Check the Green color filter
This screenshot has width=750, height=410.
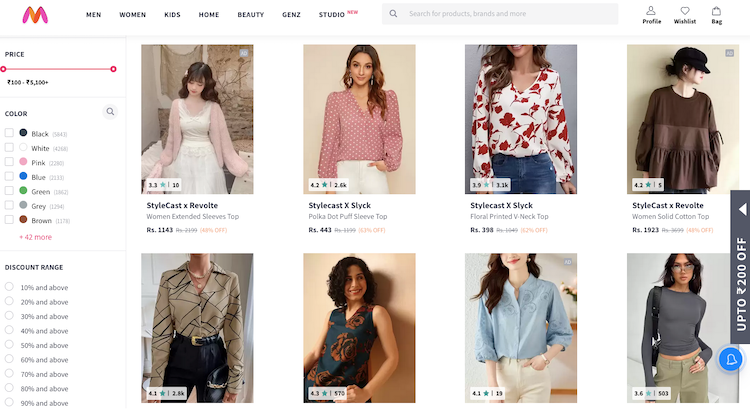click(x=9, y=190)
